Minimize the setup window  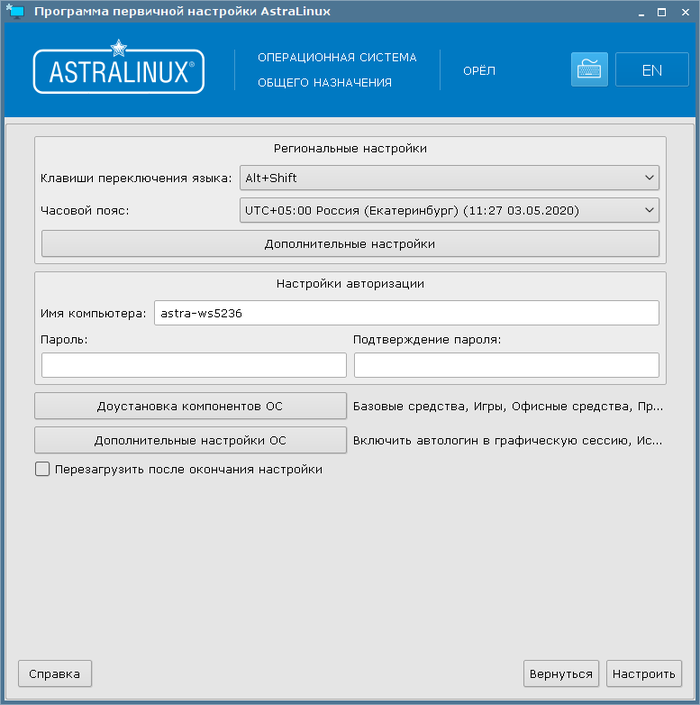pos(641,13)
